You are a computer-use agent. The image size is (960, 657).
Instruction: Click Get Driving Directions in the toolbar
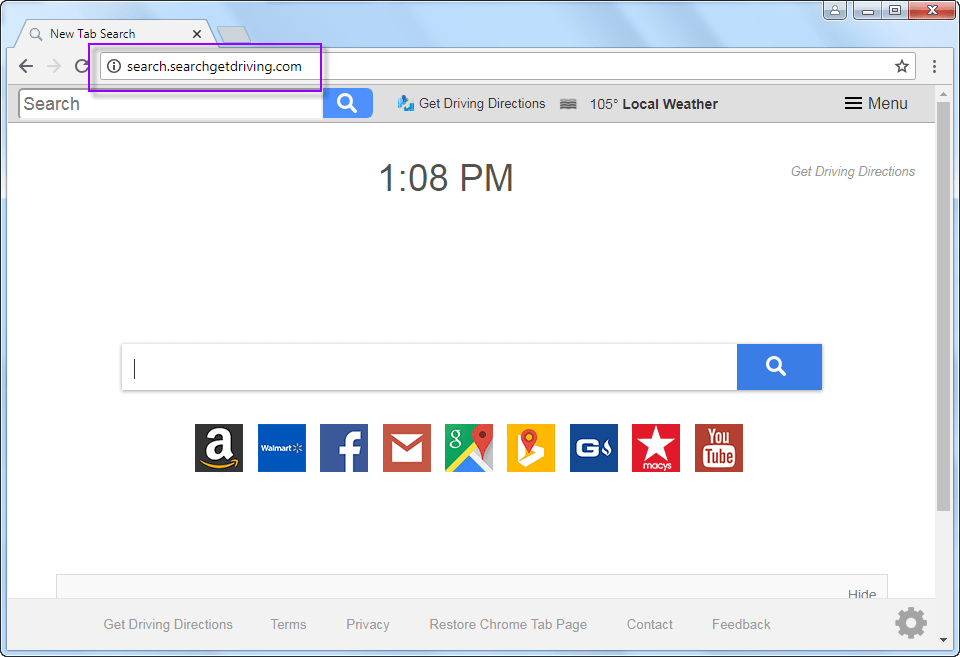[482, 103]
